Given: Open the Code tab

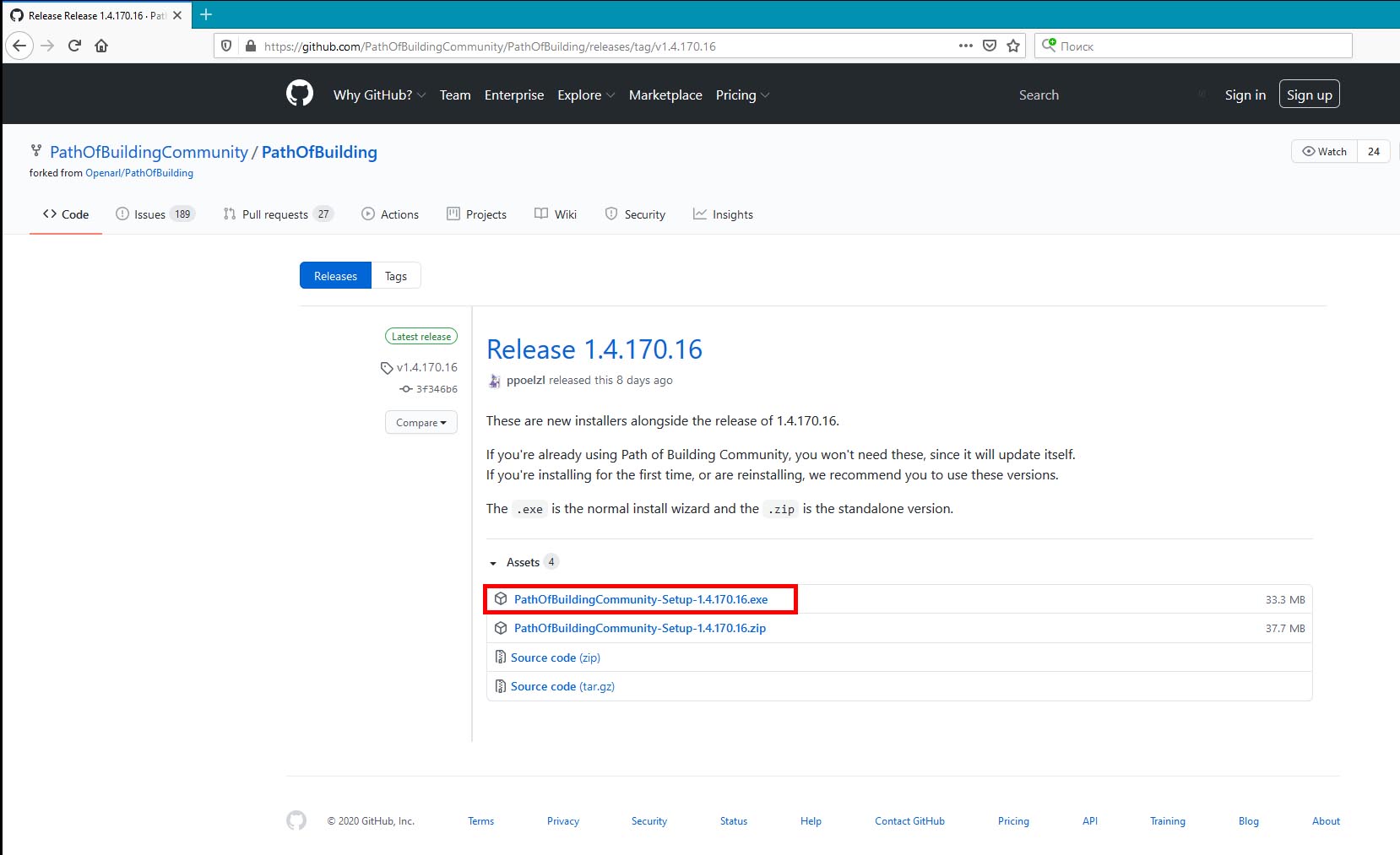Looking at the screenshot, I should point(66,214).
